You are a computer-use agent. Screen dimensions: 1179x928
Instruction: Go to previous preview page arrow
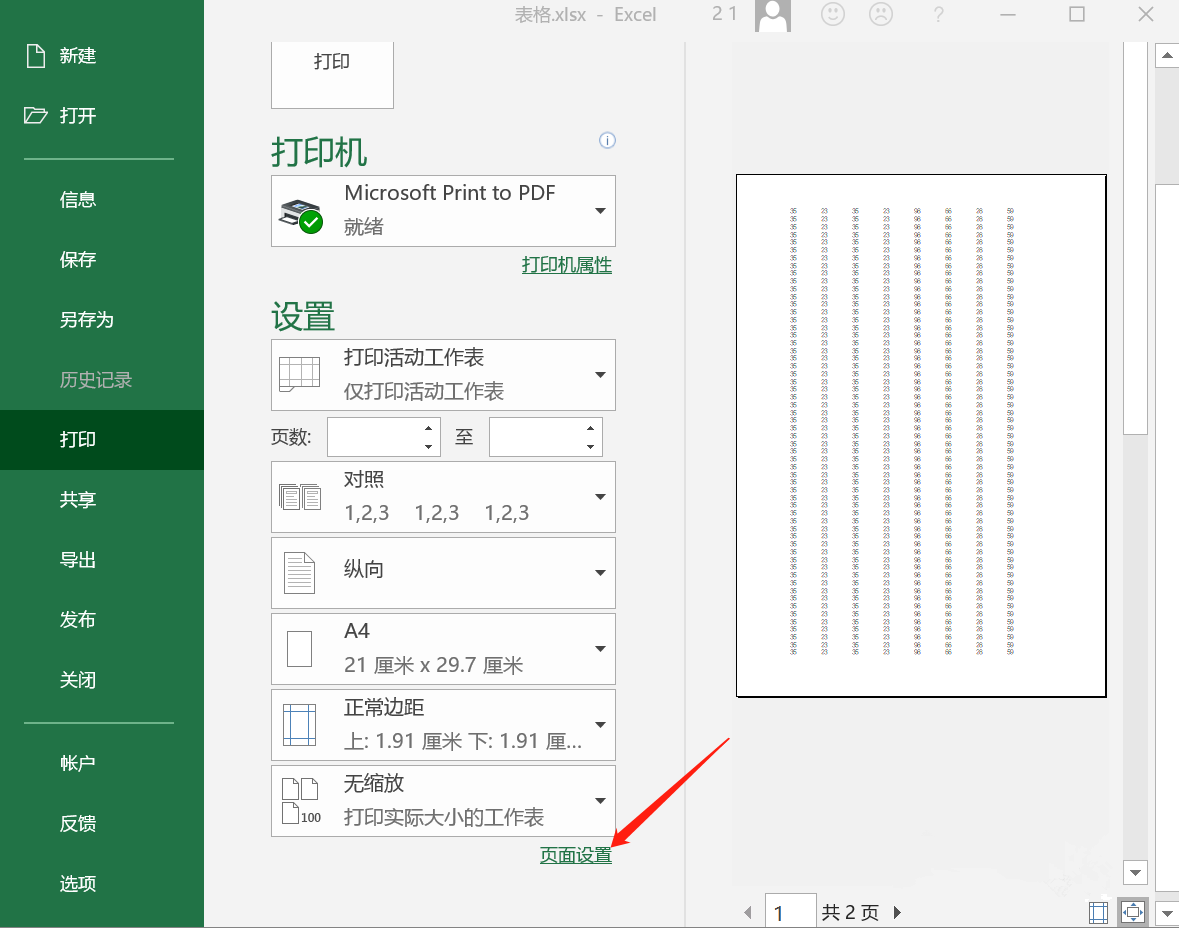[x=747, y=913]
